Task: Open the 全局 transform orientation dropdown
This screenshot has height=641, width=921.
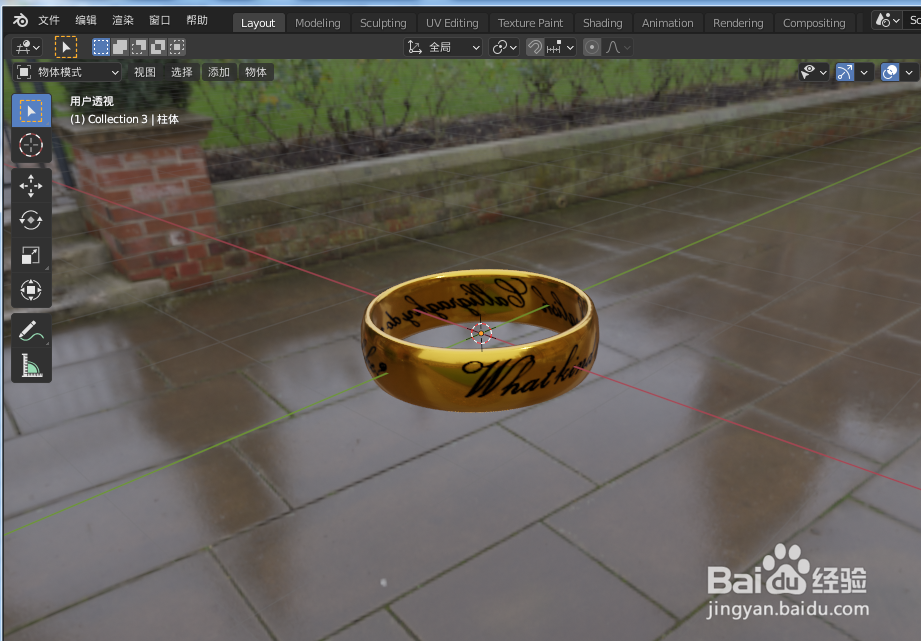Action: click(x=443, y=47)
